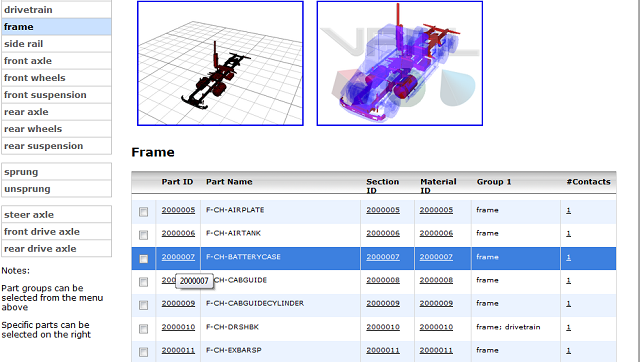The image size is (640, 362).
Task: View Material ID 2000005 link
Action: point(436,210)
